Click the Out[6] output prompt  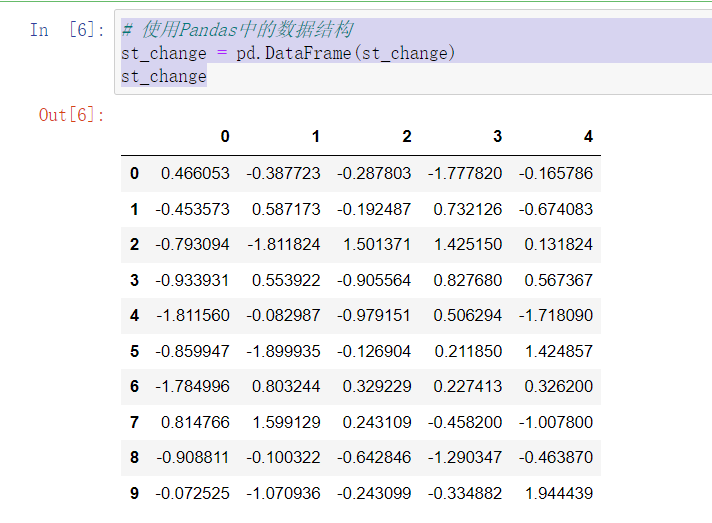tap(72, 115)
